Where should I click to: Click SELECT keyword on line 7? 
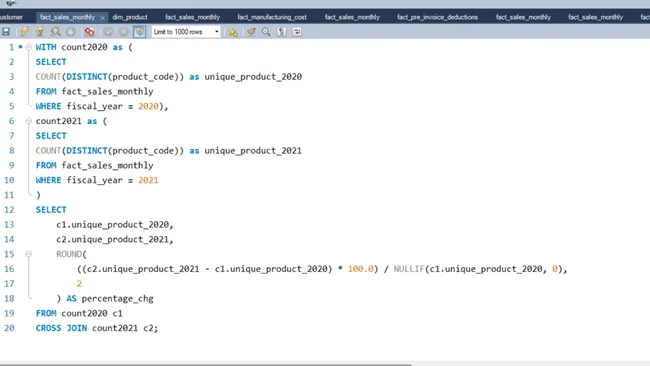pyautogui.click(x=51, y=136)
